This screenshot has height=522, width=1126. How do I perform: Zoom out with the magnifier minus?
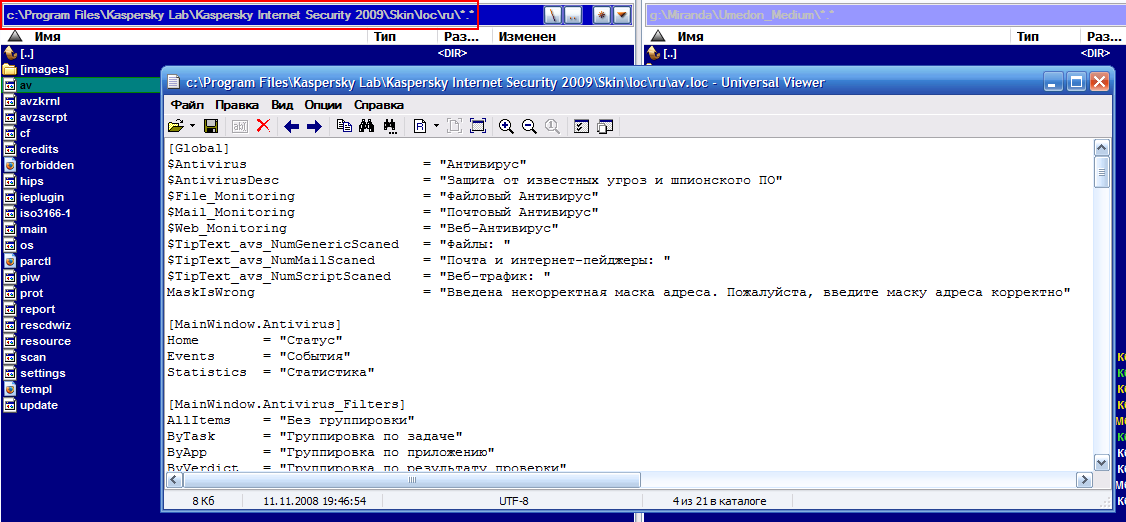[529, 126]
